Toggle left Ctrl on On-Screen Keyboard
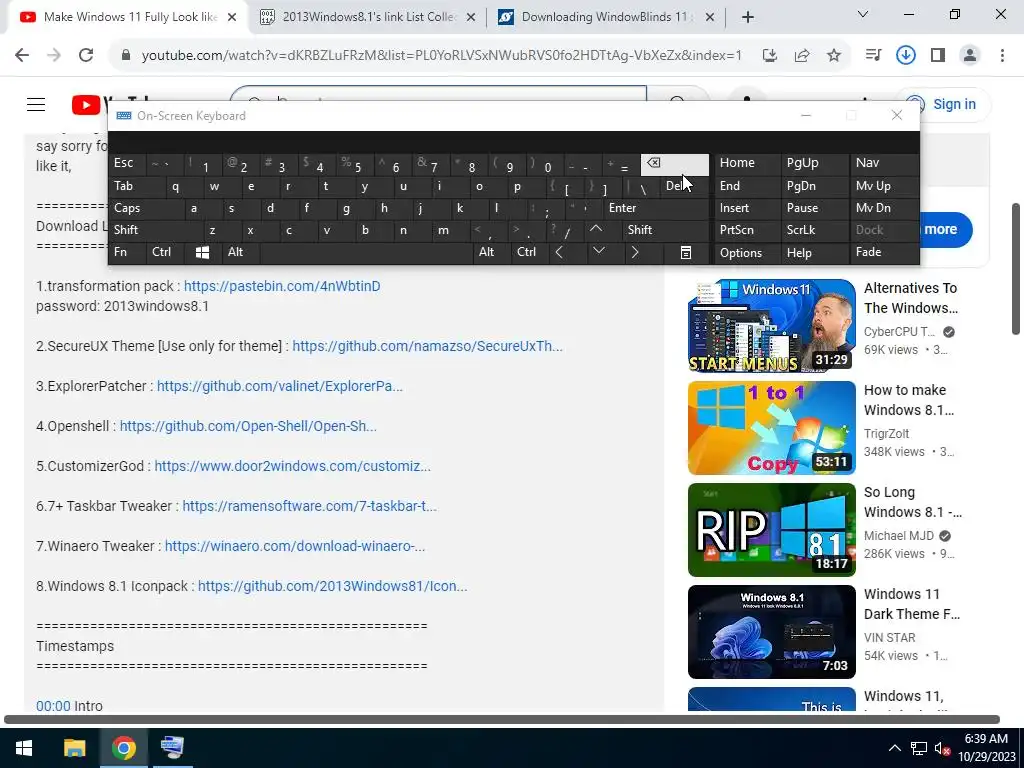Viewport: 1024px width, 768px height. click(x=165, y=252)
